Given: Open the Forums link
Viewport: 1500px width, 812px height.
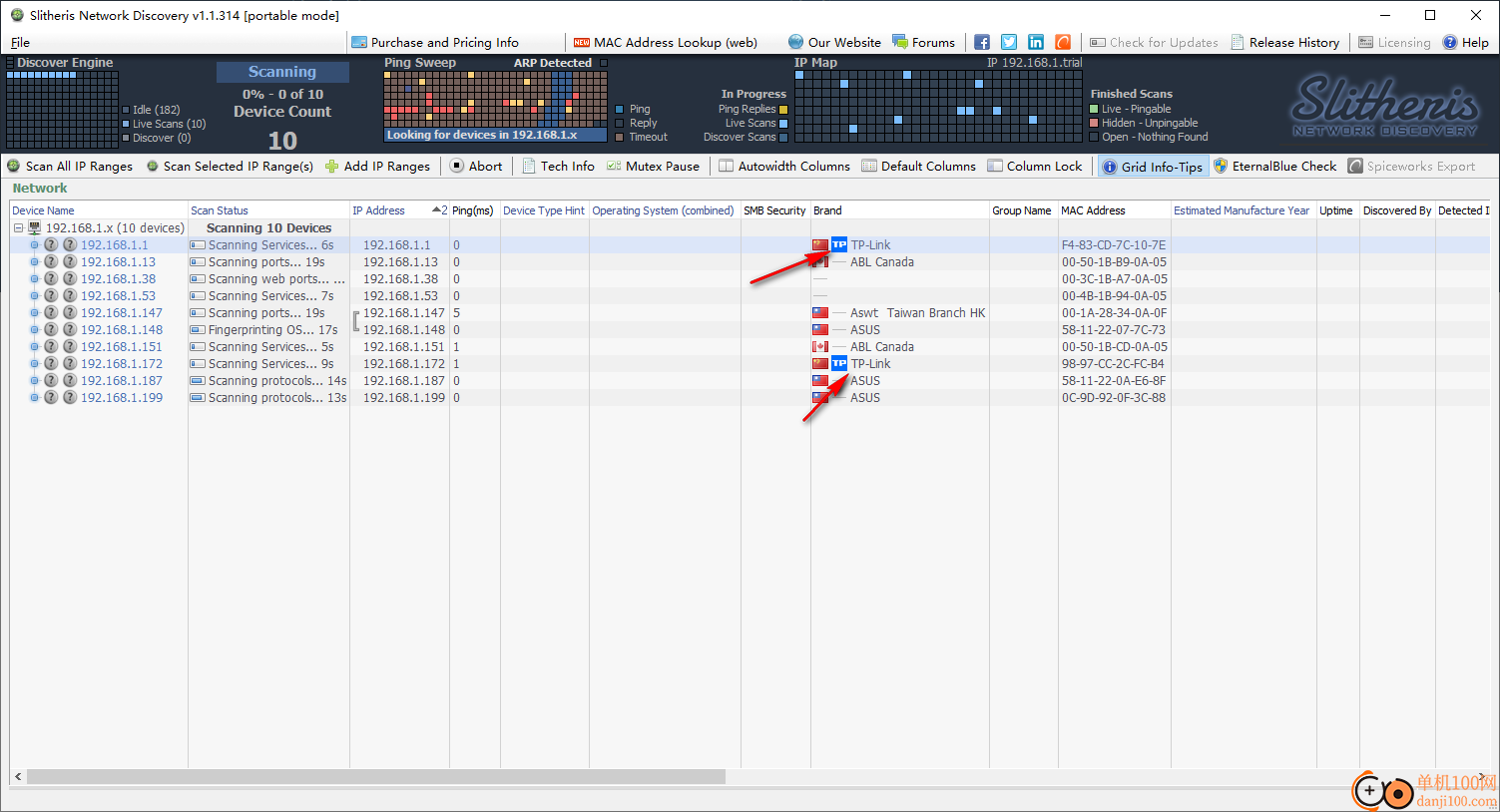Looking at the screenshot, I should 924,42.
